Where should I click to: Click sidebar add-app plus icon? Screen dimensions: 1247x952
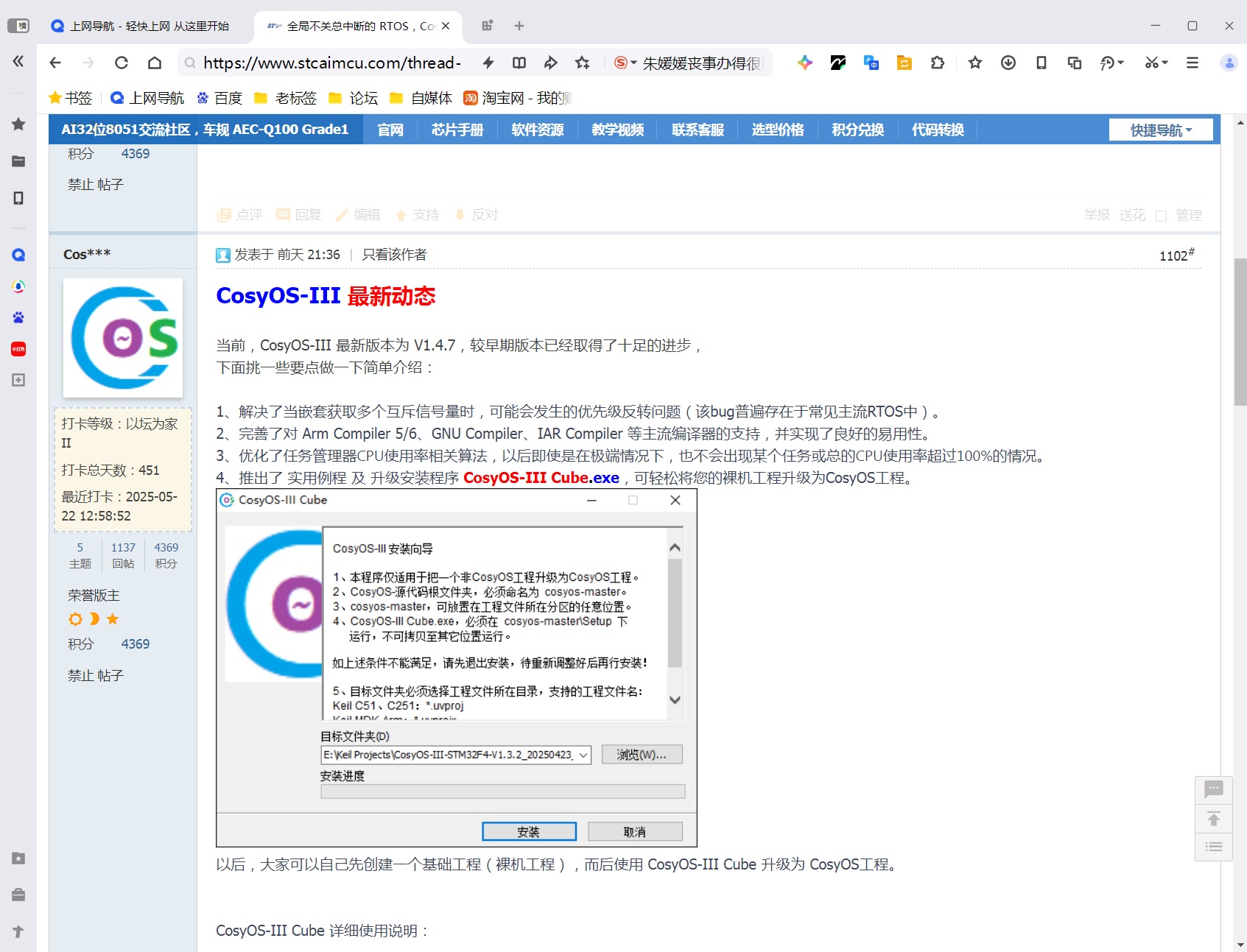click(x=18, y=380)
